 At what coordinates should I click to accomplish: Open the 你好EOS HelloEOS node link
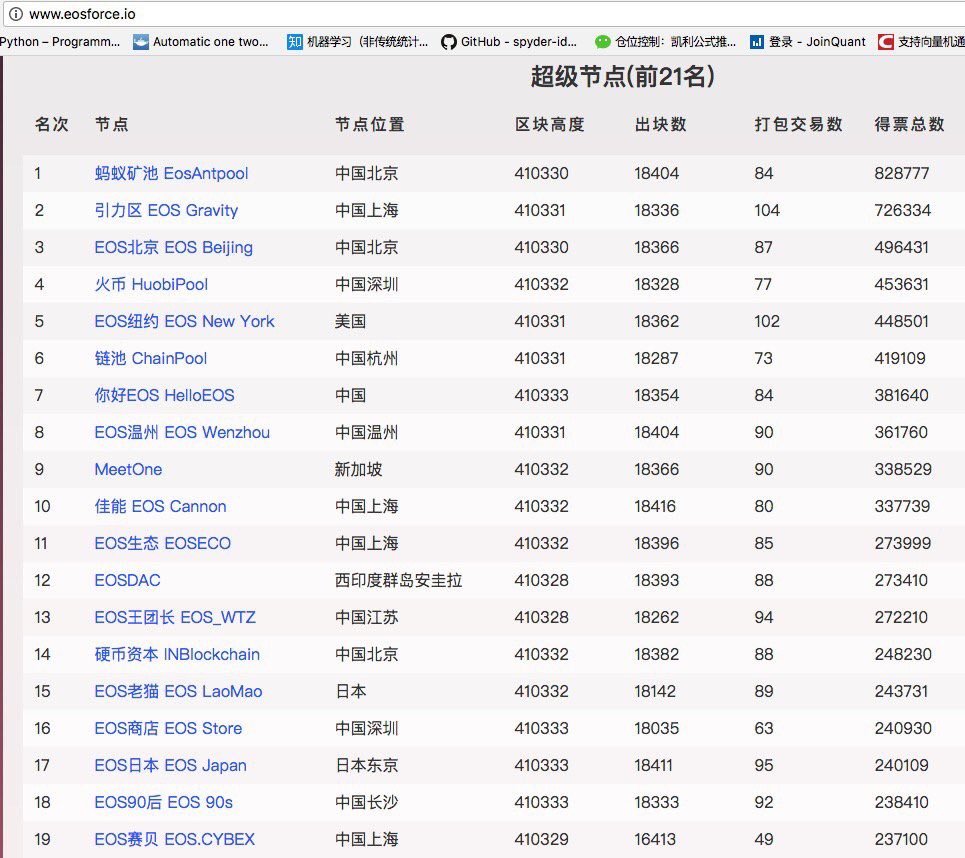coord(164,395)
